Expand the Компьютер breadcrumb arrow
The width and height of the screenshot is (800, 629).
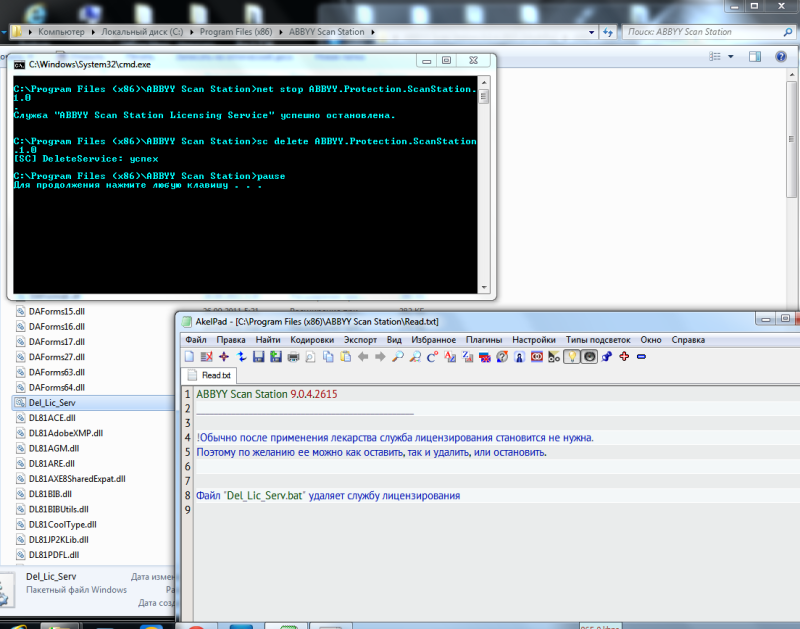point(93,32)
